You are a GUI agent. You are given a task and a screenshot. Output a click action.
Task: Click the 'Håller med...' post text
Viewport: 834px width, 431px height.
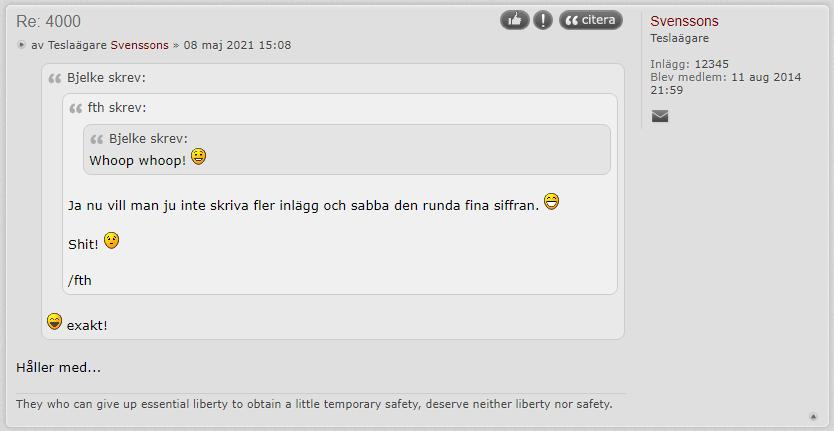click(x=59, y=367)
